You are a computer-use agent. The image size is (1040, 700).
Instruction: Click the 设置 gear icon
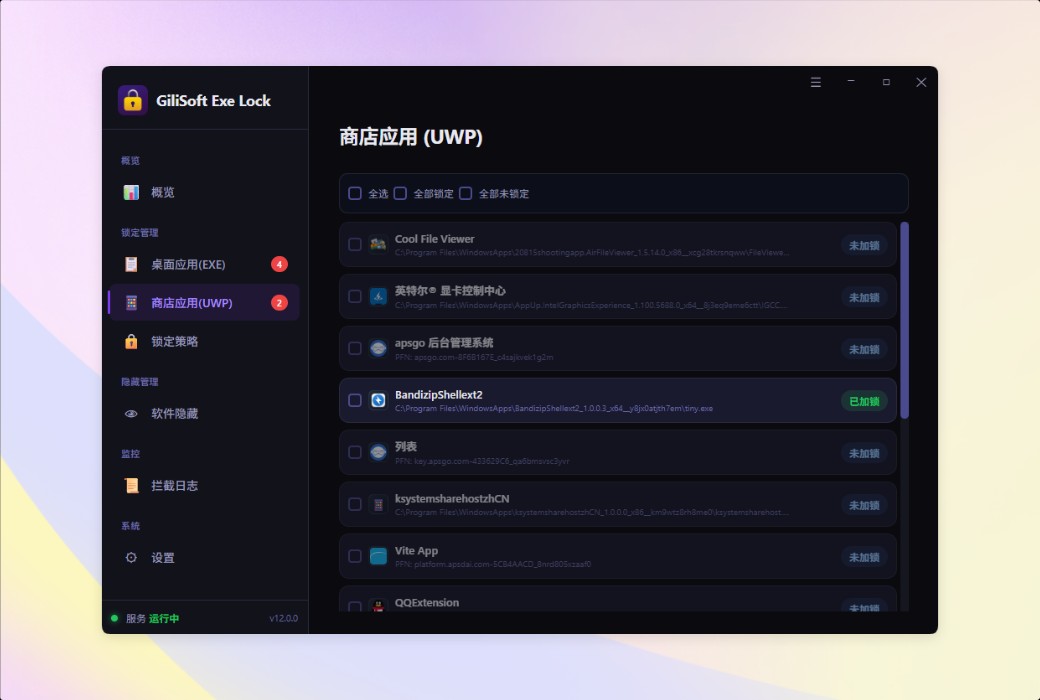pos(131,557)
